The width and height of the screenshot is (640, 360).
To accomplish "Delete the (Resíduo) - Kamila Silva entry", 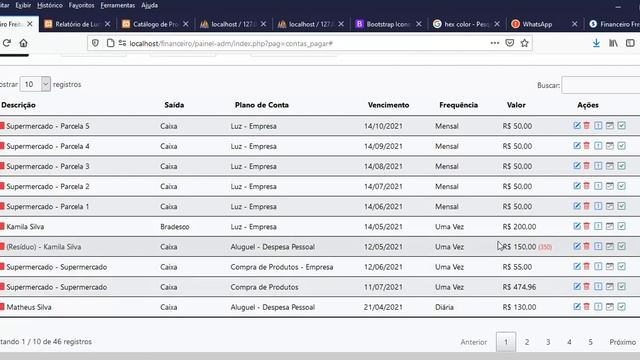I will point(587,246).
